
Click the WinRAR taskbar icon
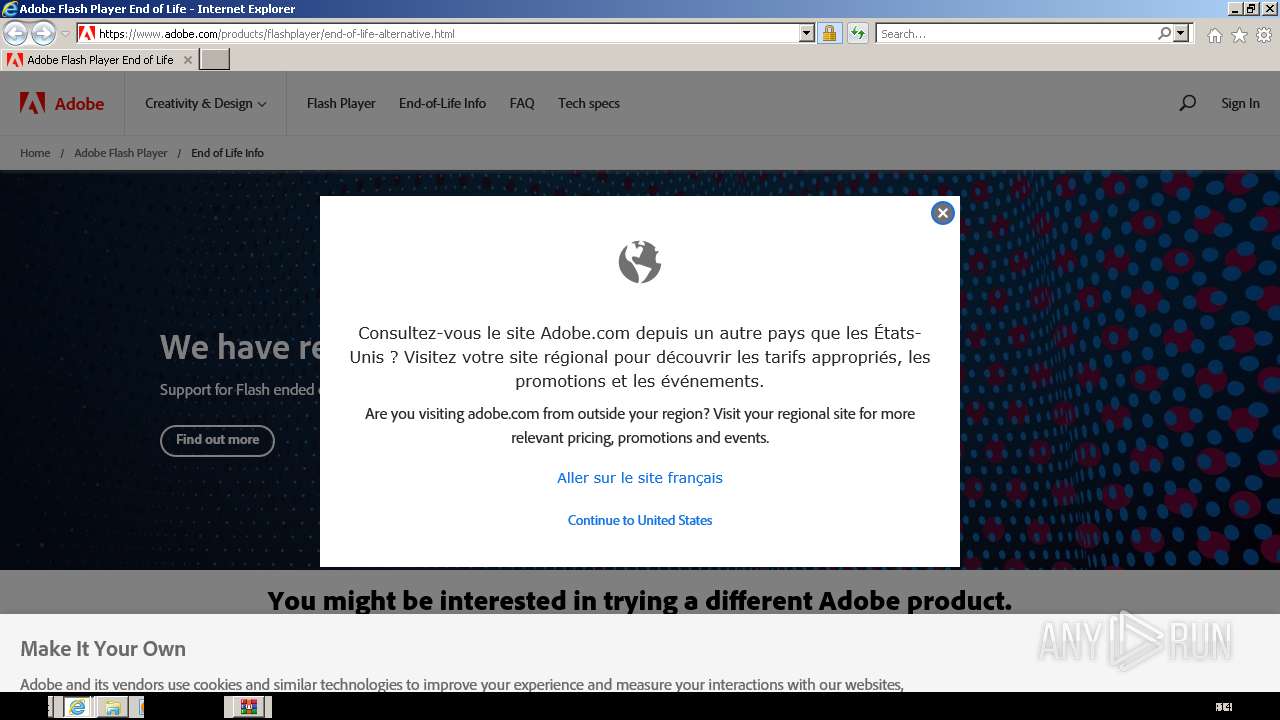coord(248,707)
